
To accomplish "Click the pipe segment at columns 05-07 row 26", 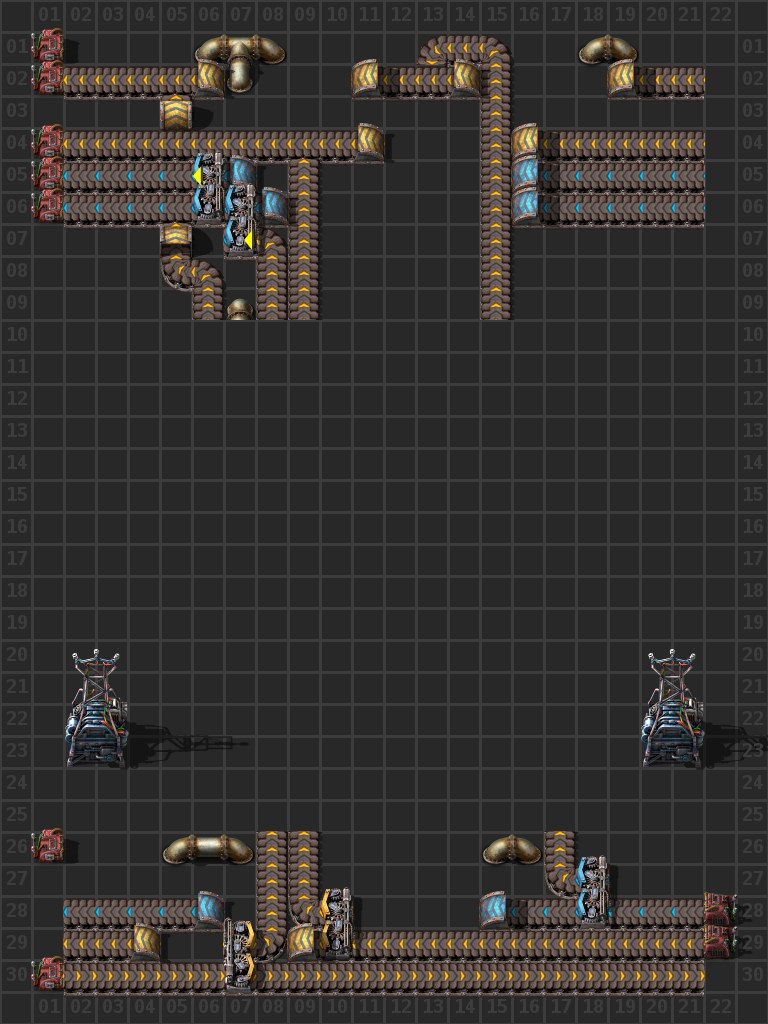I will 208,849.
